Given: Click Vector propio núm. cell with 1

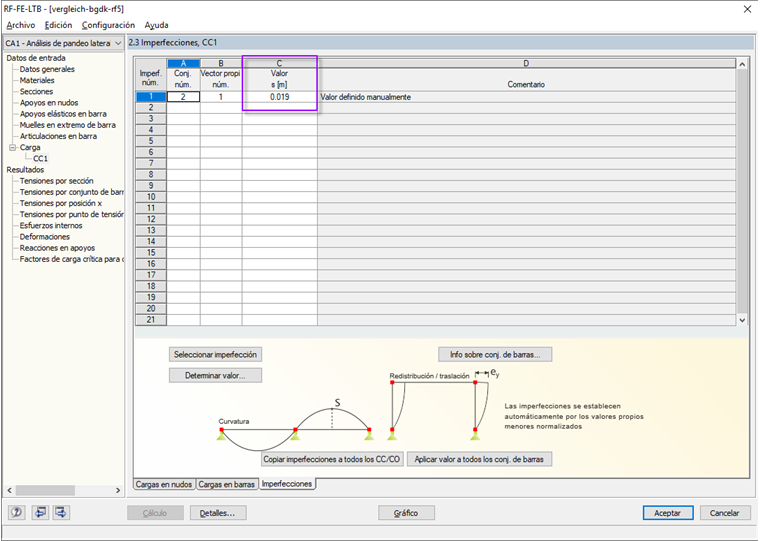Looking at the screenshot, I should 221,96.
